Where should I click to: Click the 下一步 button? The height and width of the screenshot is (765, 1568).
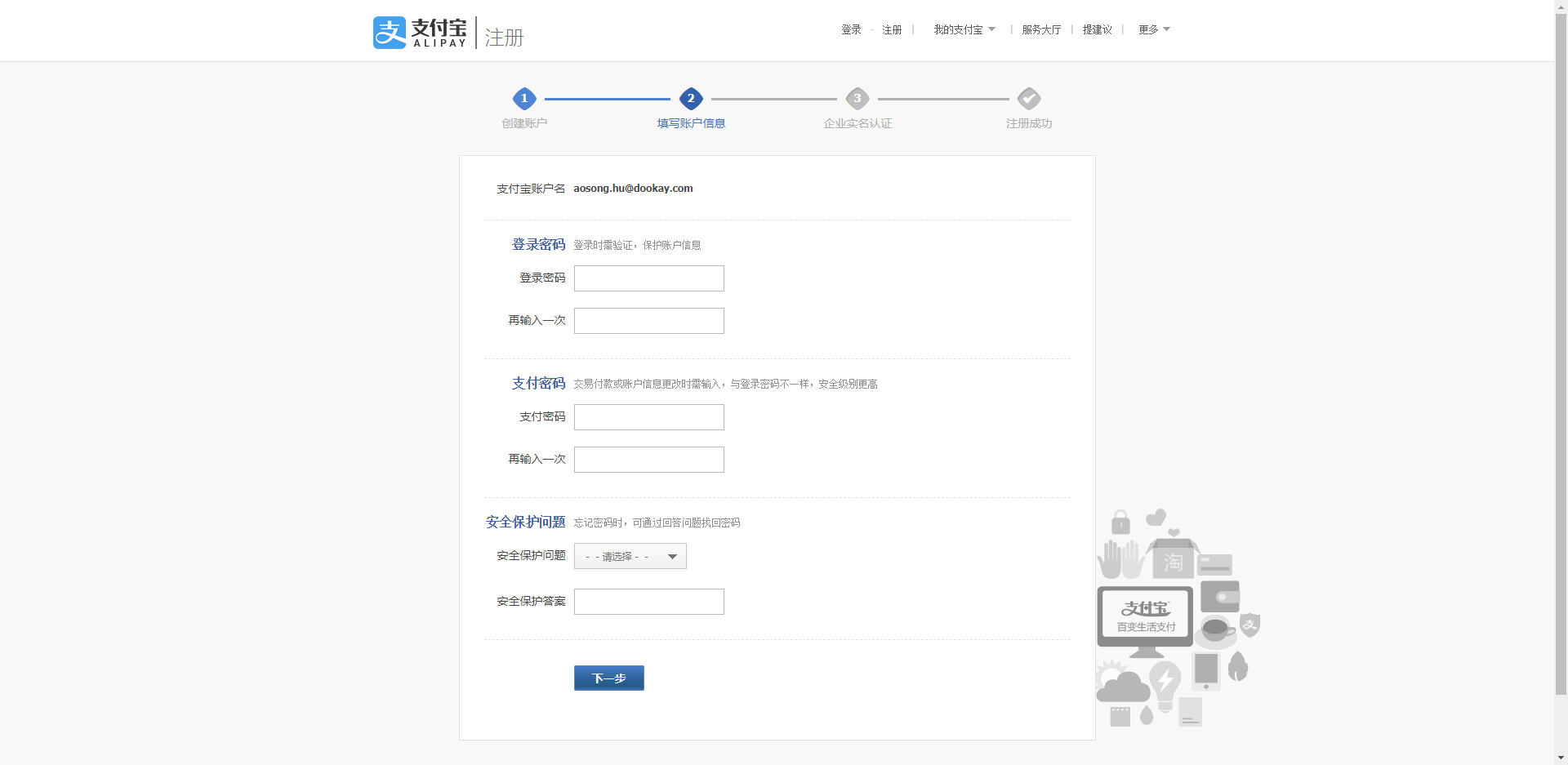(609, 678)
